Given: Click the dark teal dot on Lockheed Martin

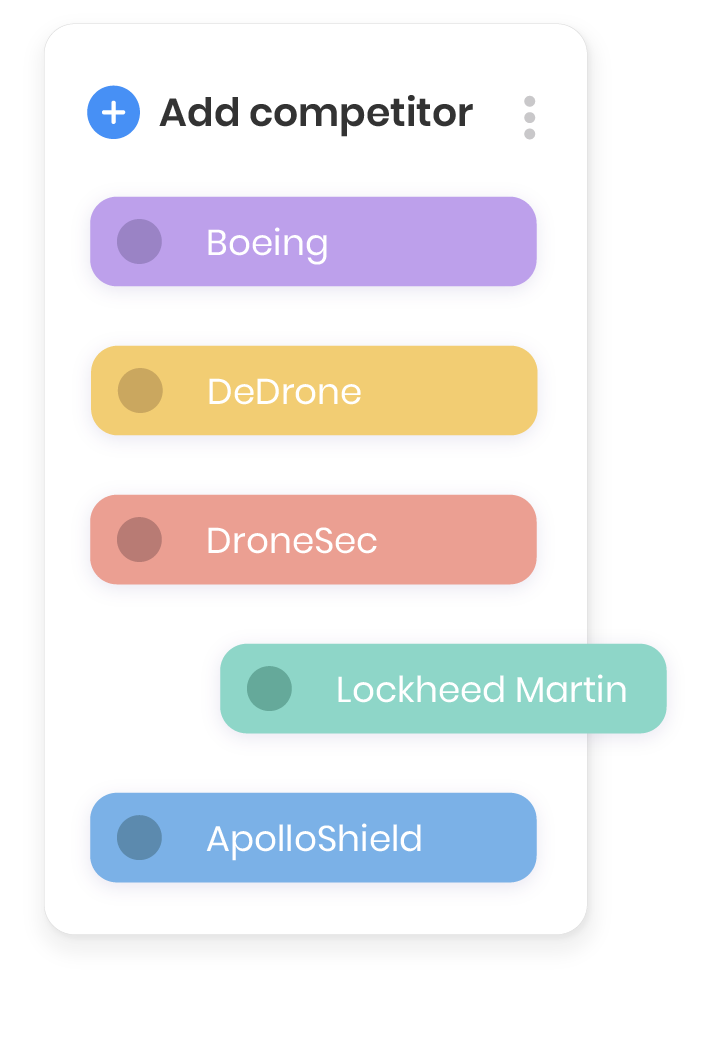Looking at the screenshot, I should tap(269, 689).
